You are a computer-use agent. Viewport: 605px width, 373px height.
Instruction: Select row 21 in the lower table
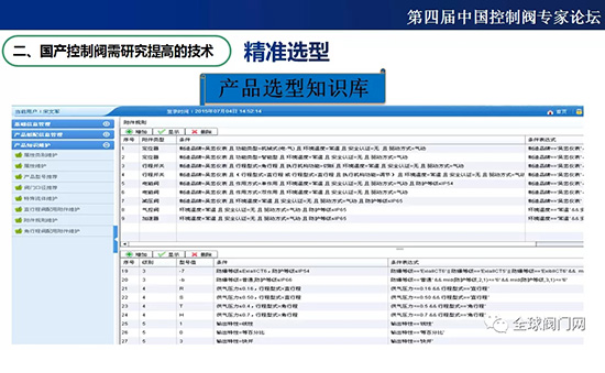point(352,289)
